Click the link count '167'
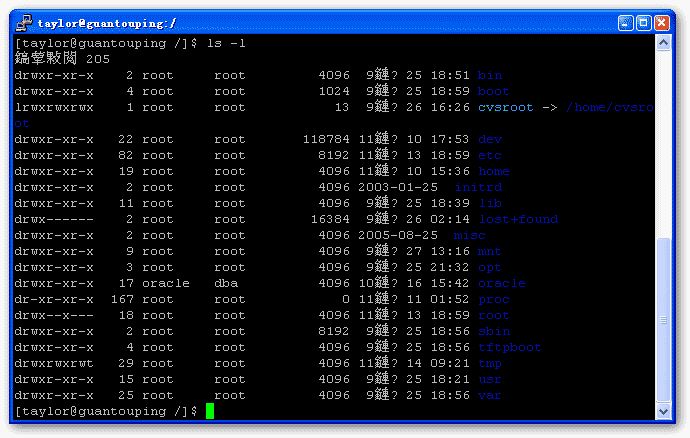Screen dimensions: 690x438 pyautogui.click(x=122, y=300)
